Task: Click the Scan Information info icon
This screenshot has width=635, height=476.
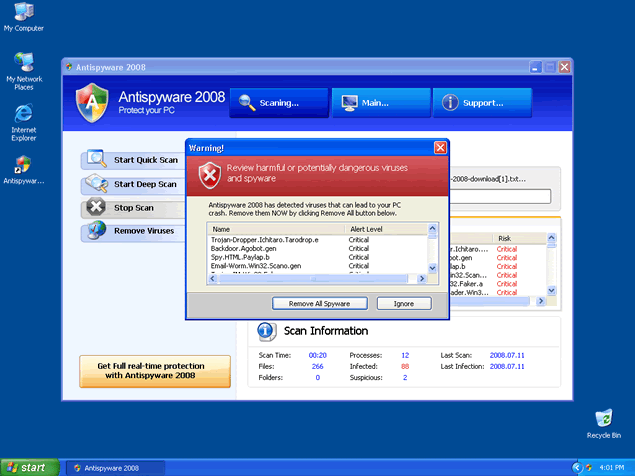Action: point(267,331)
